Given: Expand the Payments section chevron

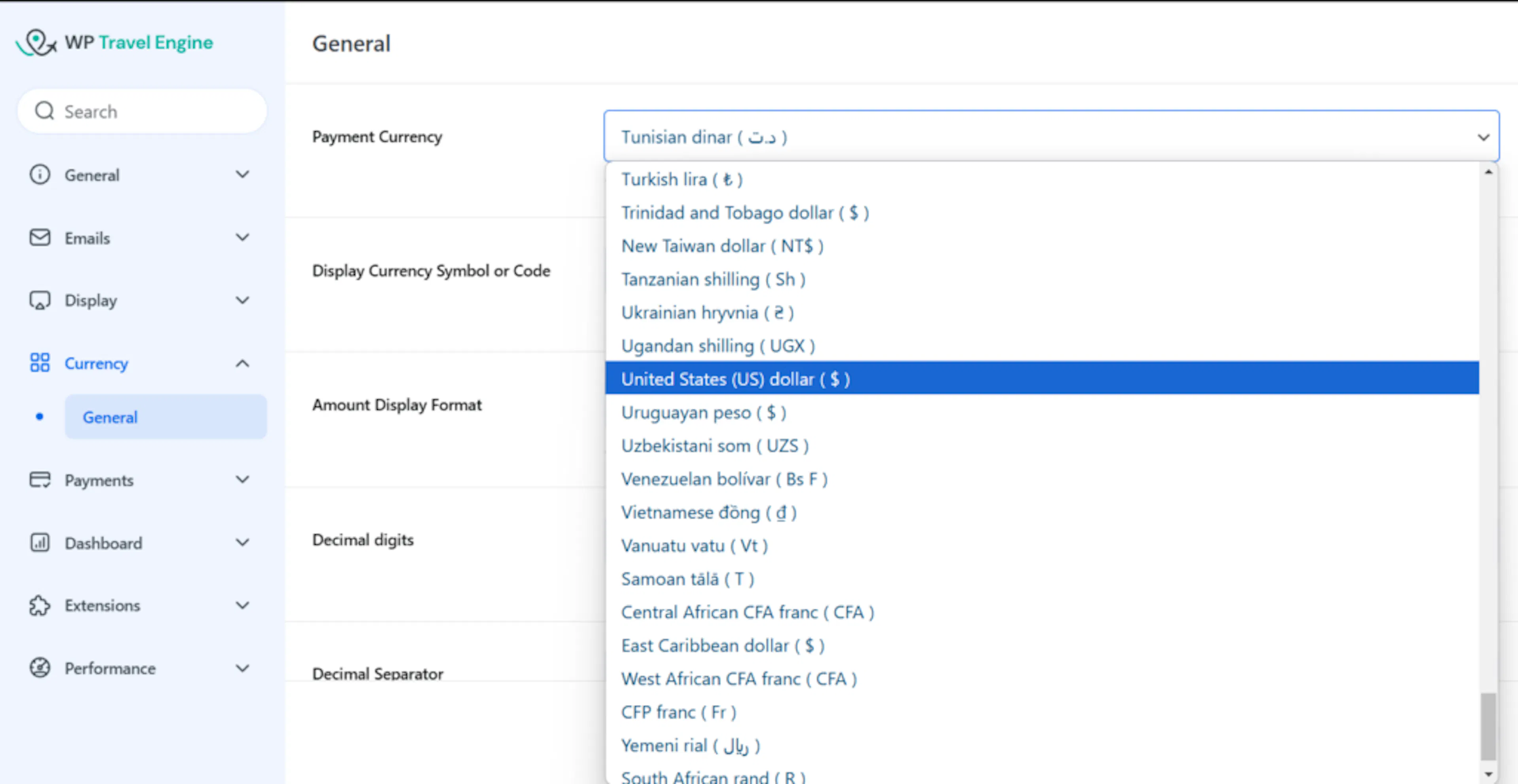Looking at the screenshot, I should [242, 479].
